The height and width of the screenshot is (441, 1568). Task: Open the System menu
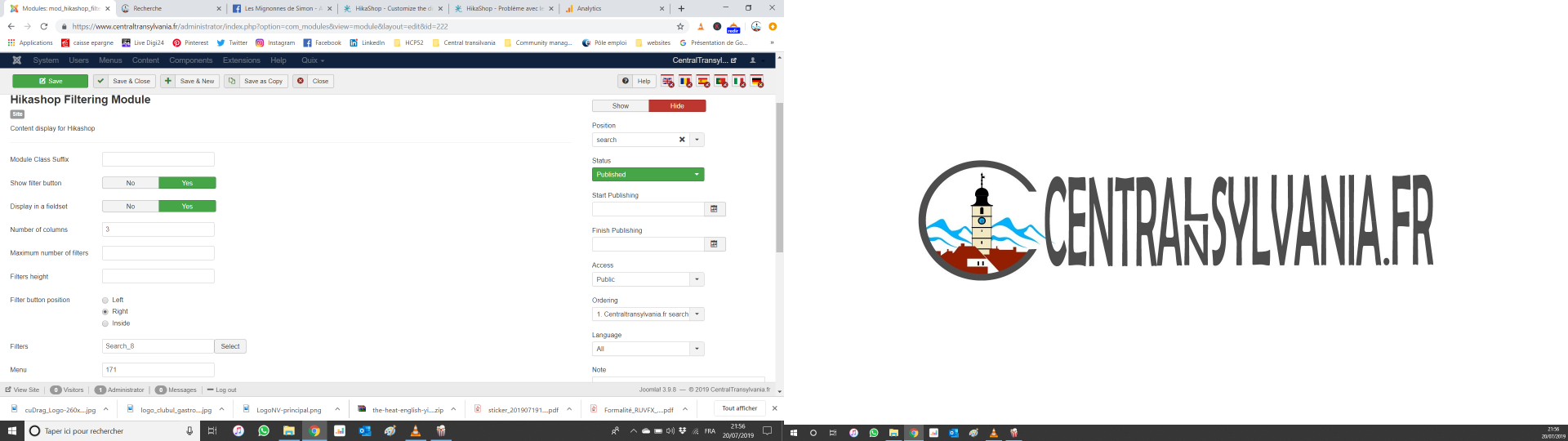46,60
